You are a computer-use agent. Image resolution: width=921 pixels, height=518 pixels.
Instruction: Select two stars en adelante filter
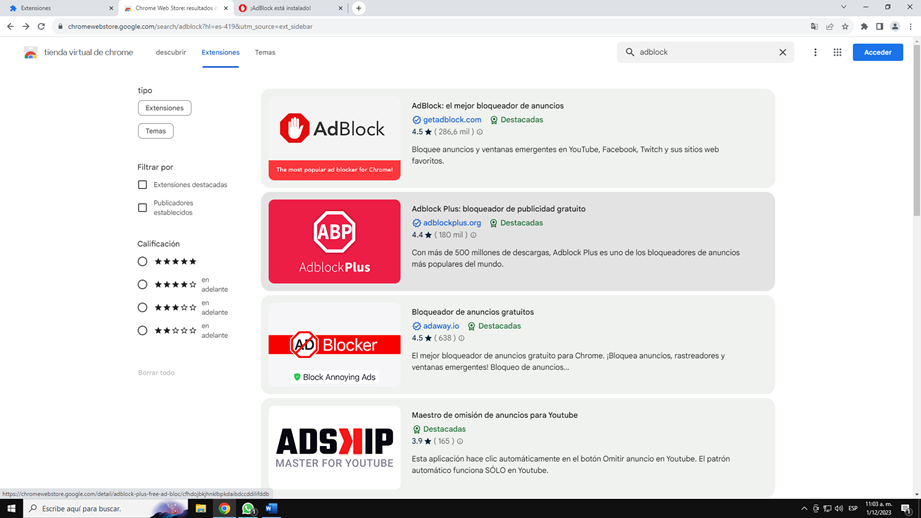click(x=142, y=330)
